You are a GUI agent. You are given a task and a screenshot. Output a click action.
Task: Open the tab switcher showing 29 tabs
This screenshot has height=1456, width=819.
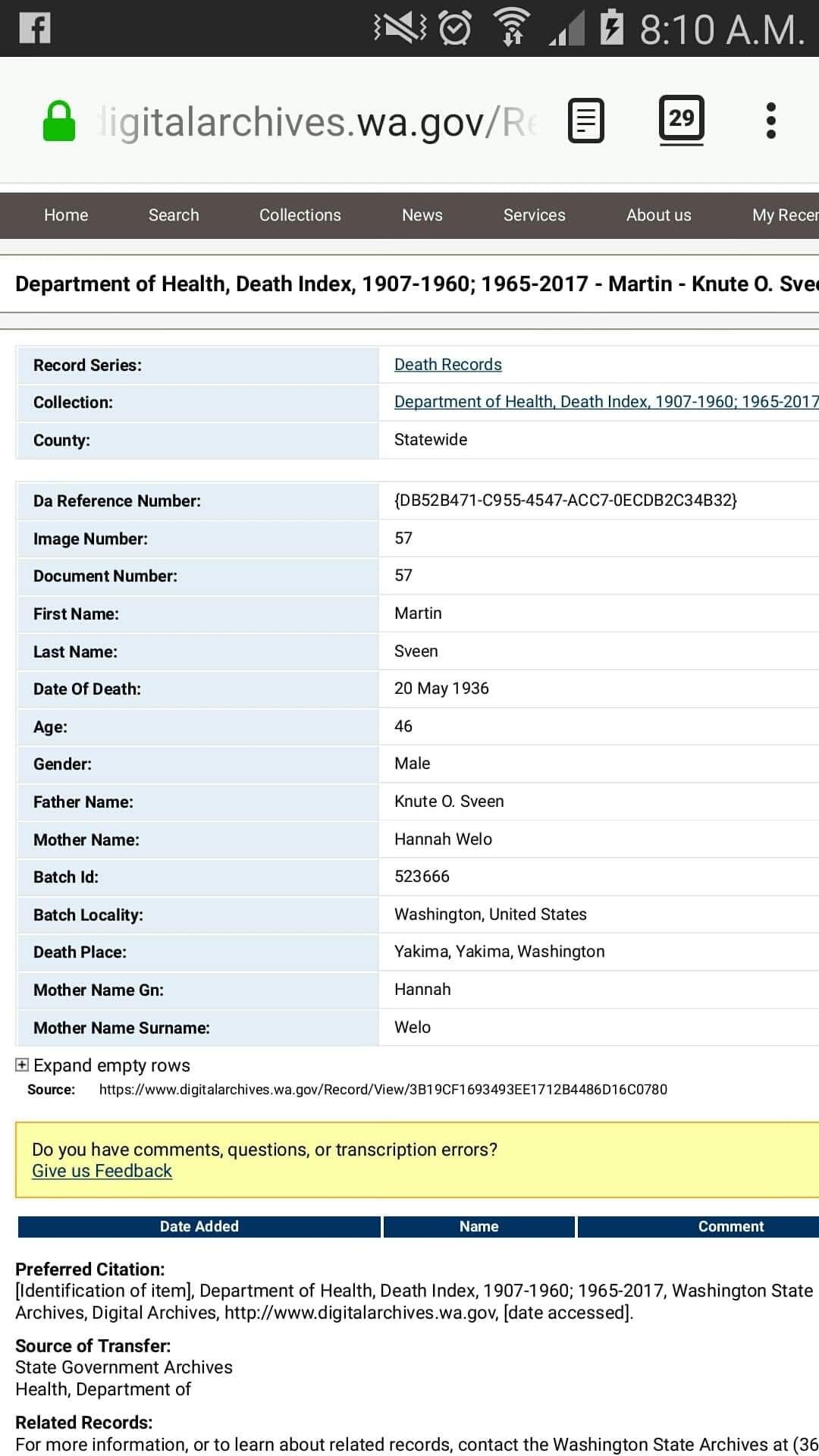coord(681,119)
